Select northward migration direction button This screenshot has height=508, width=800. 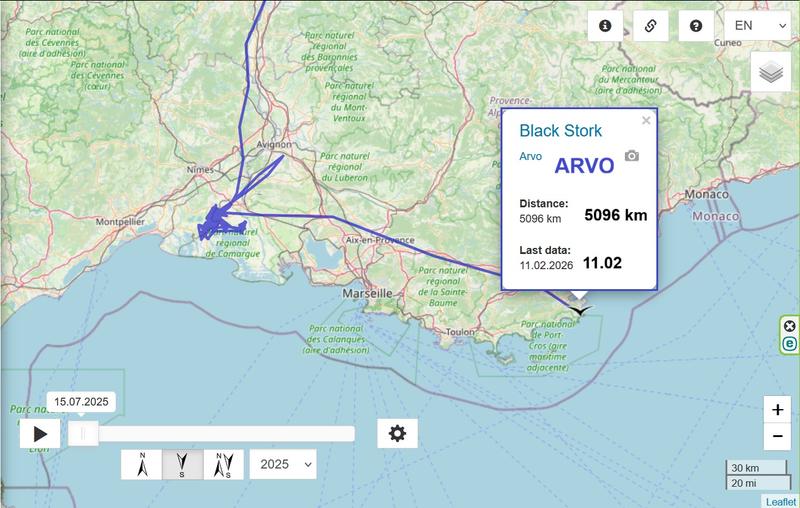[x=142, y=465]
